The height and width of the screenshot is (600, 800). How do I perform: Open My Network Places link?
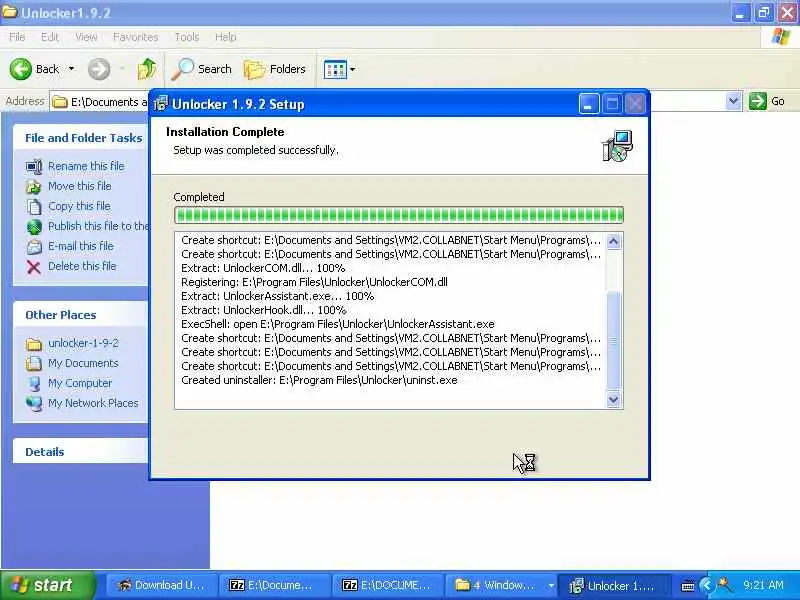pyautogui.click(x=93, y=403)
